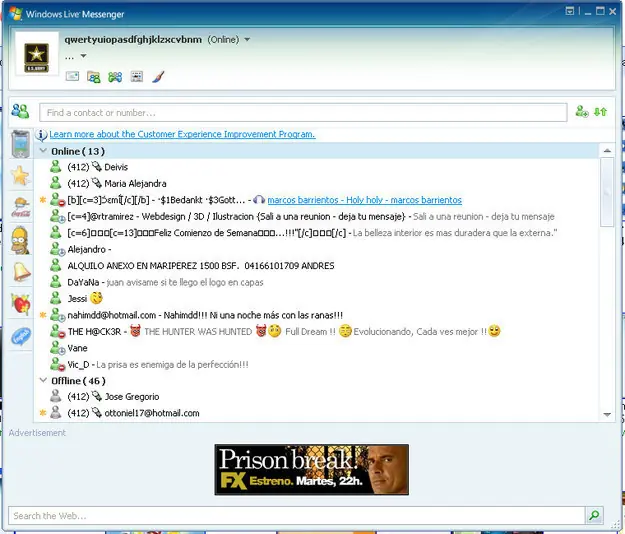This screenshot has width=625, height=534.
Task: Open the mobile phone sidebar tab
Action: pos(20,144)
